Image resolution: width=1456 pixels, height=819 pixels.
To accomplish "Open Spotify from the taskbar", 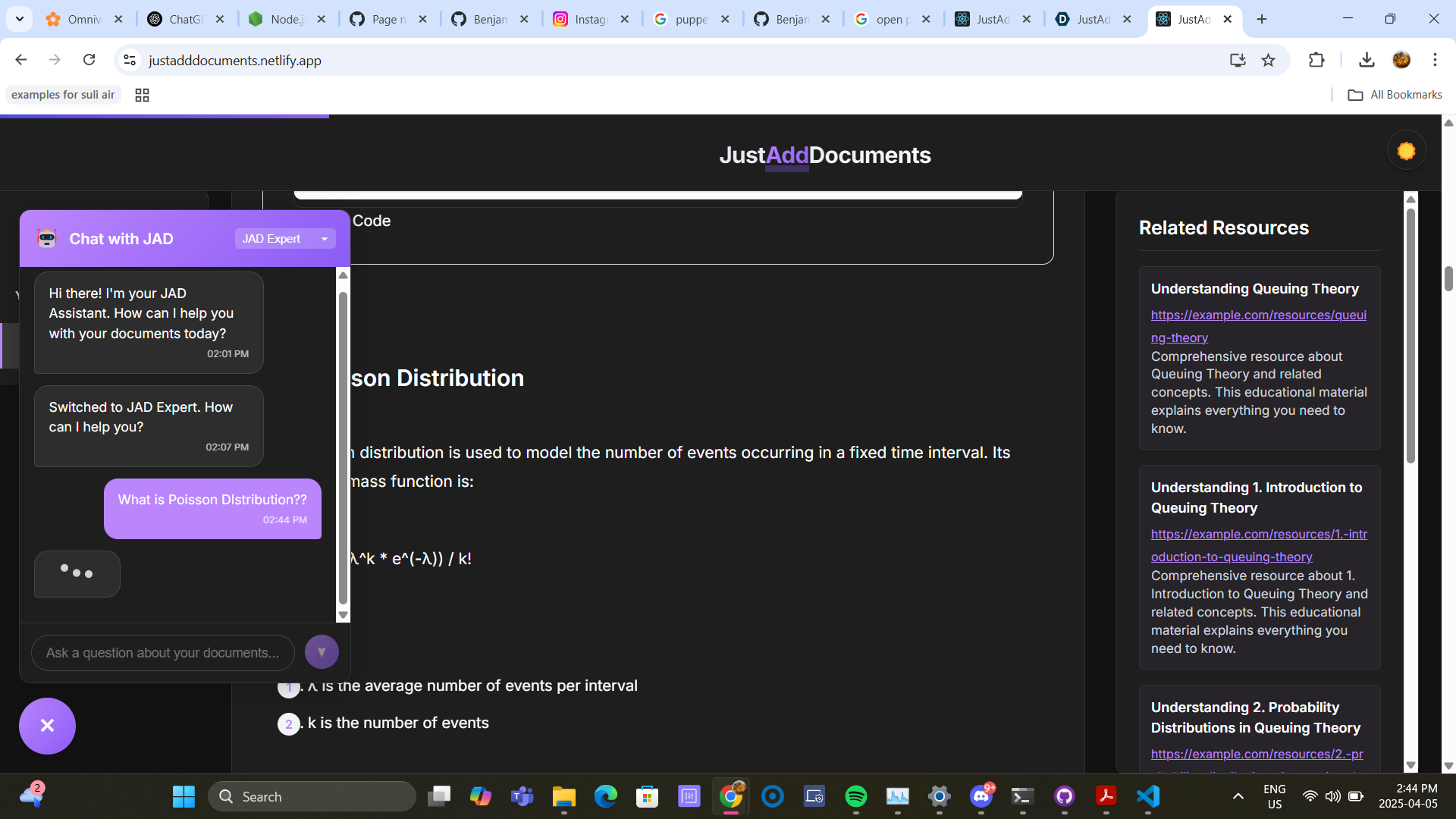I will (855, 796).
